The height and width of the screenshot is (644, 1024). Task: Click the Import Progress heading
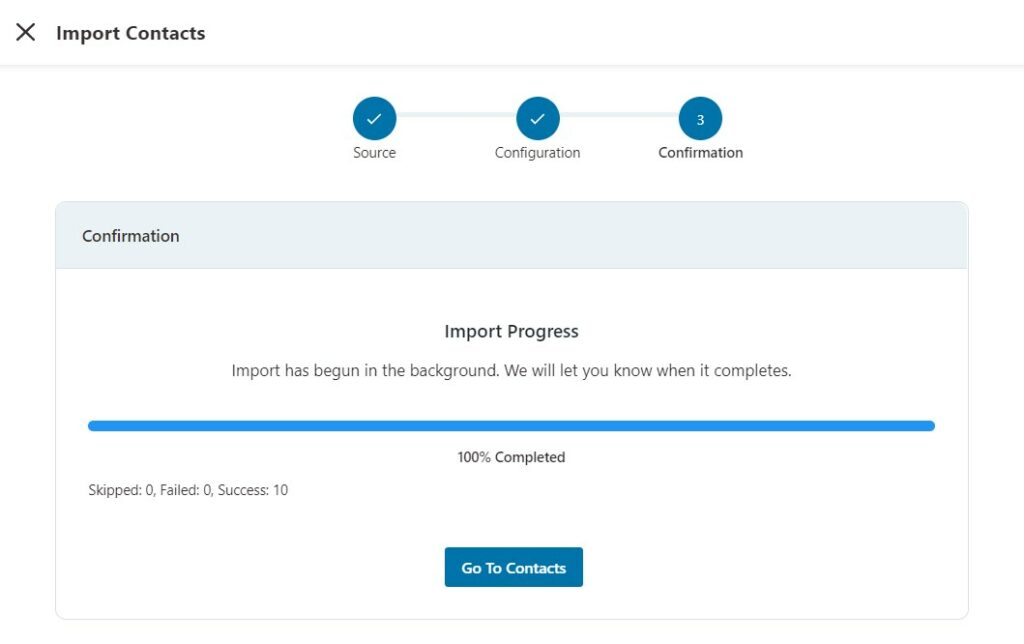(x=511, y=331)
